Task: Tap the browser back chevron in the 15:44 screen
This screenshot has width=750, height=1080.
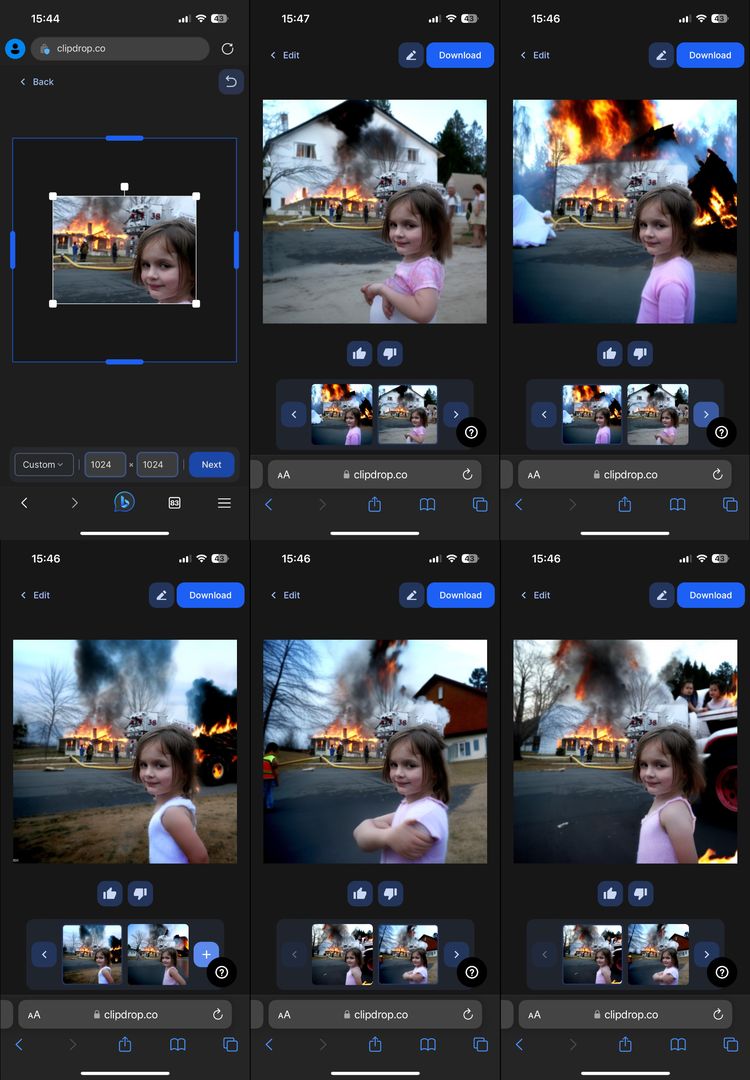Action: coord(24,503)
